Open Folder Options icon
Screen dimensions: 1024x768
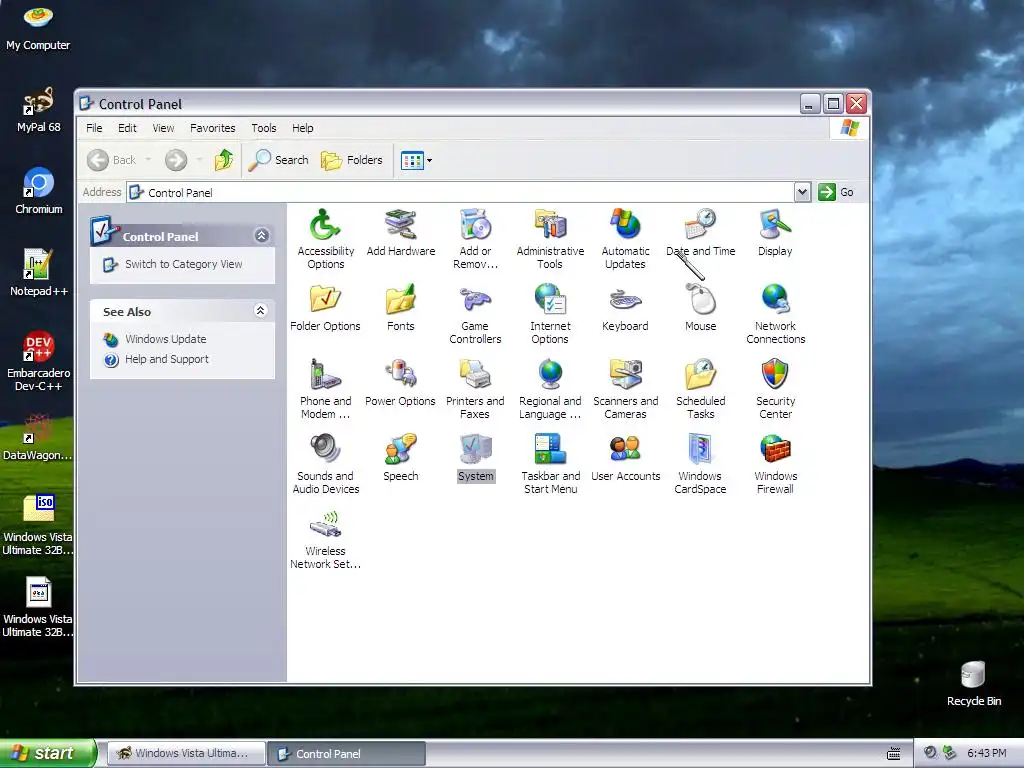(325, 308)
